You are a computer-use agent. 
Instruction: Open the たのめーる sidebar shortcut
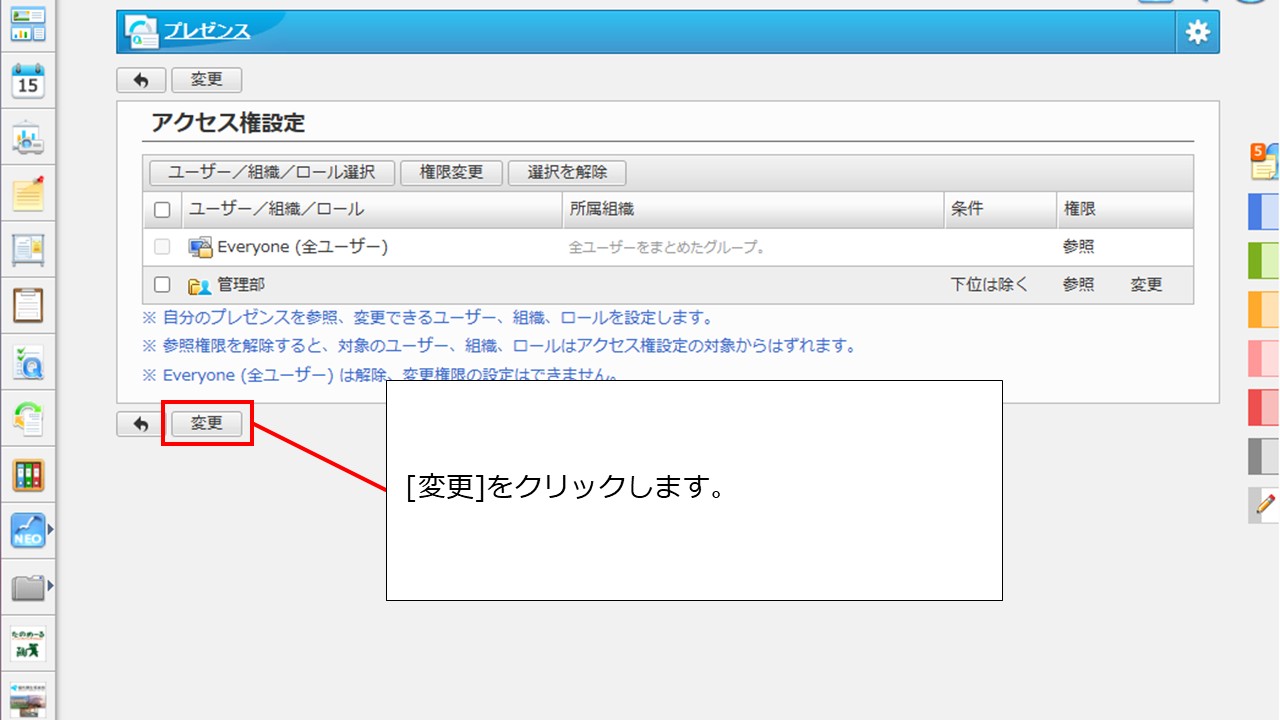[28, 643]
